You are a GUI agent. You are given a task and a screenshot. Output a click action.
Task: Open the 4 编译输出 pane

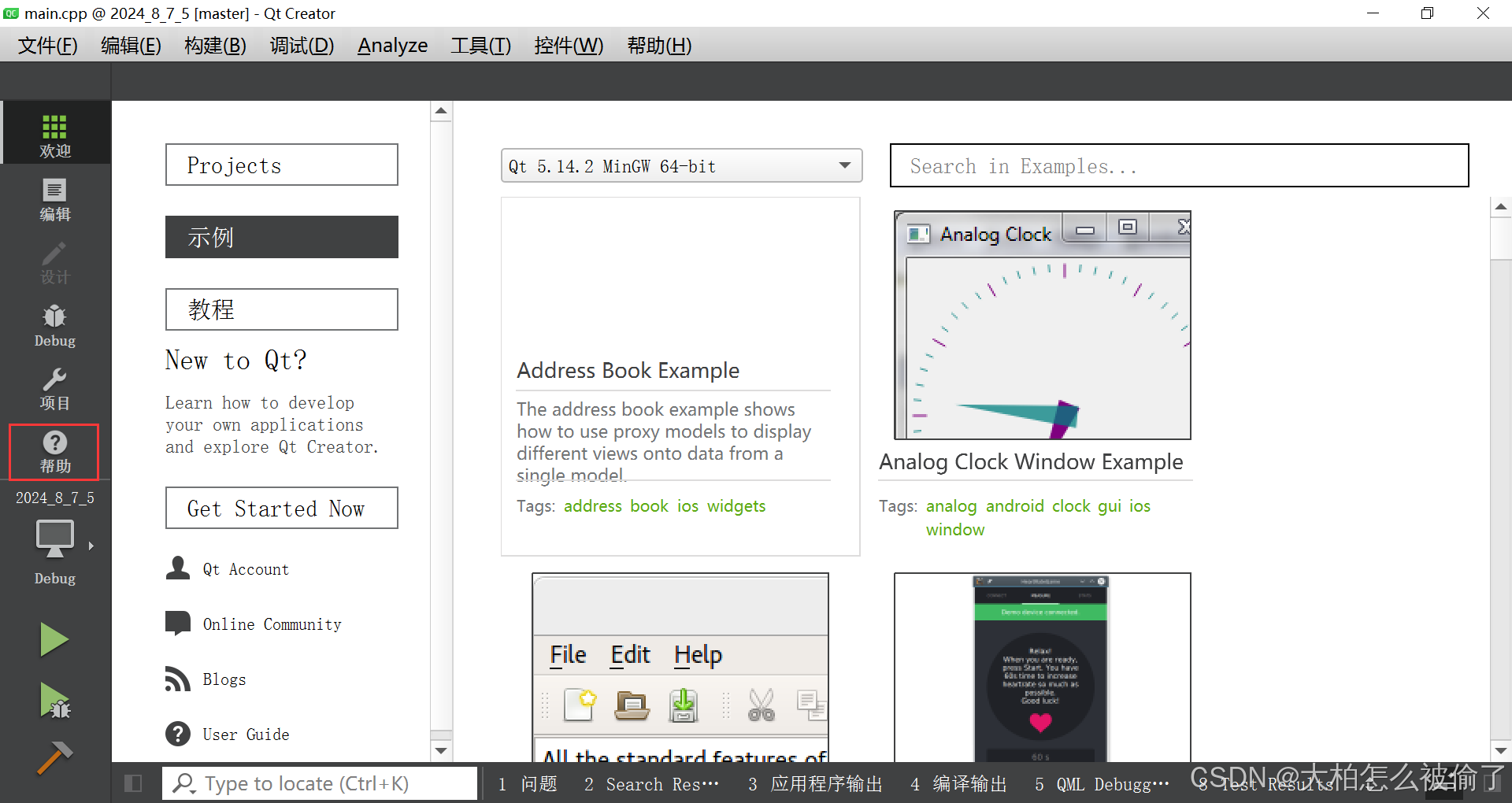(x=958, y=784)
